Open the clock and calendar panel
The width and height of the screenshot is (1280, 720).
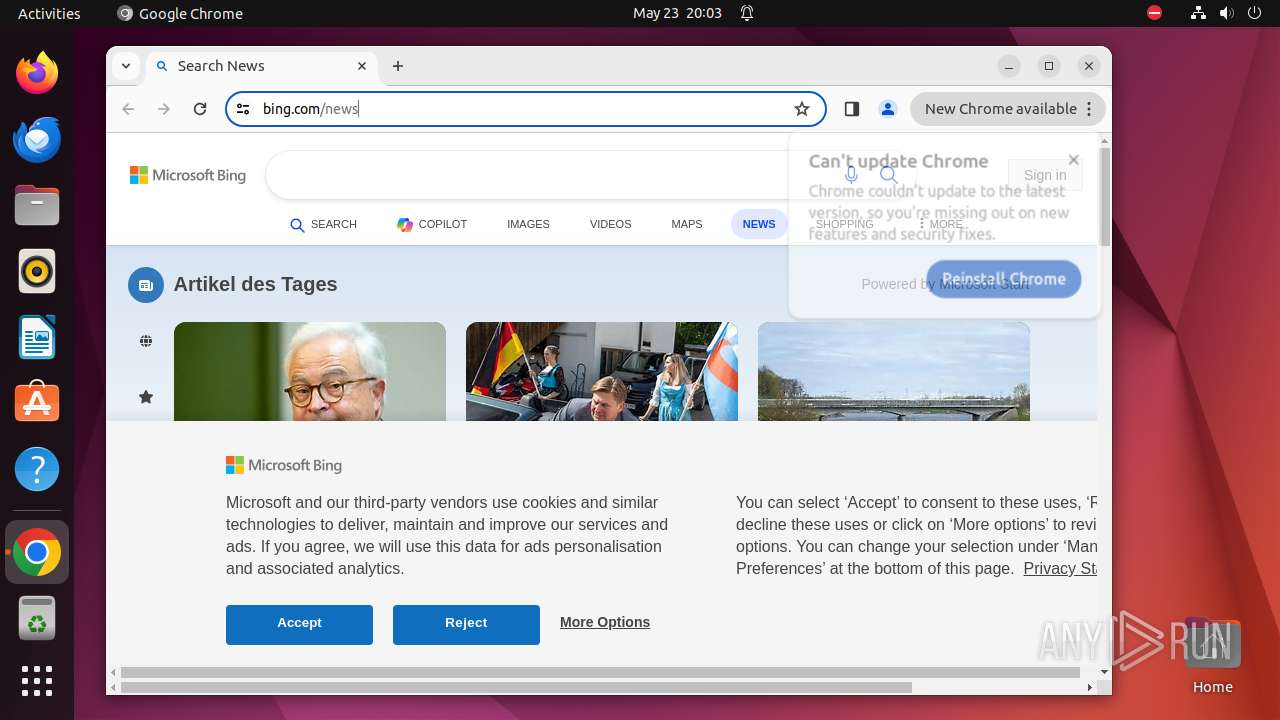click(677, 13)
